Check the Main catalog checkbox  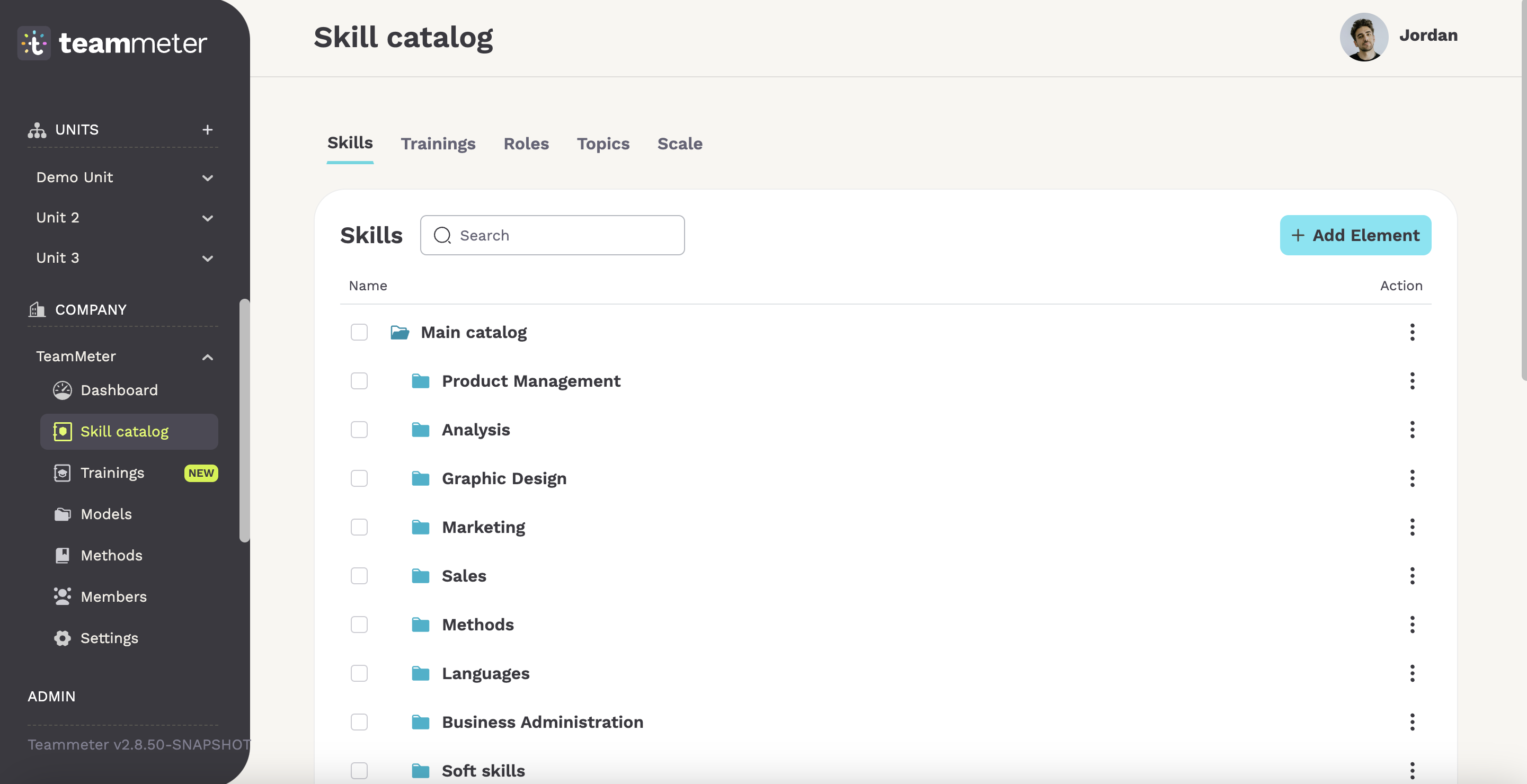point(359,333)
